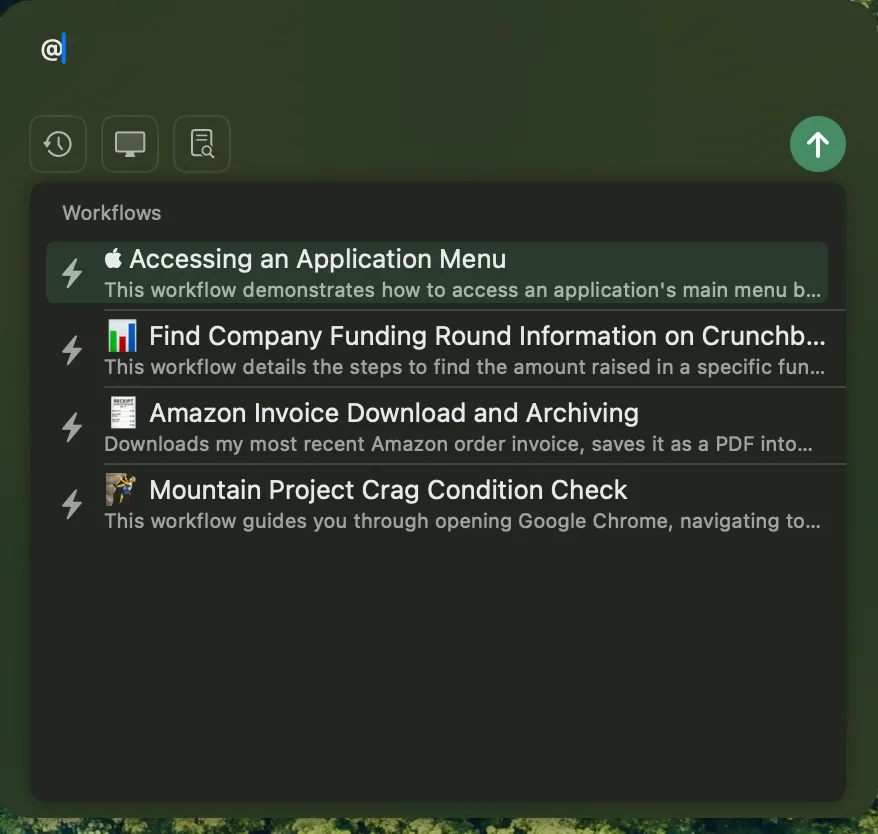Click lightning bolt beside Accessing an Application Menu
Screen dimensions: 878x834
click(72, 273)
